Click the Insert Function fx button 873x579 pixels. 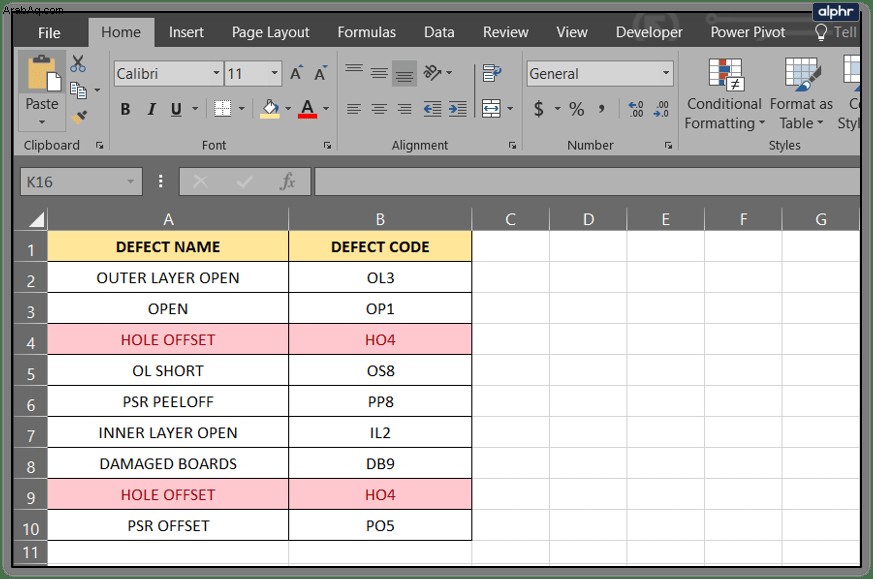click(x=287, y=181)
